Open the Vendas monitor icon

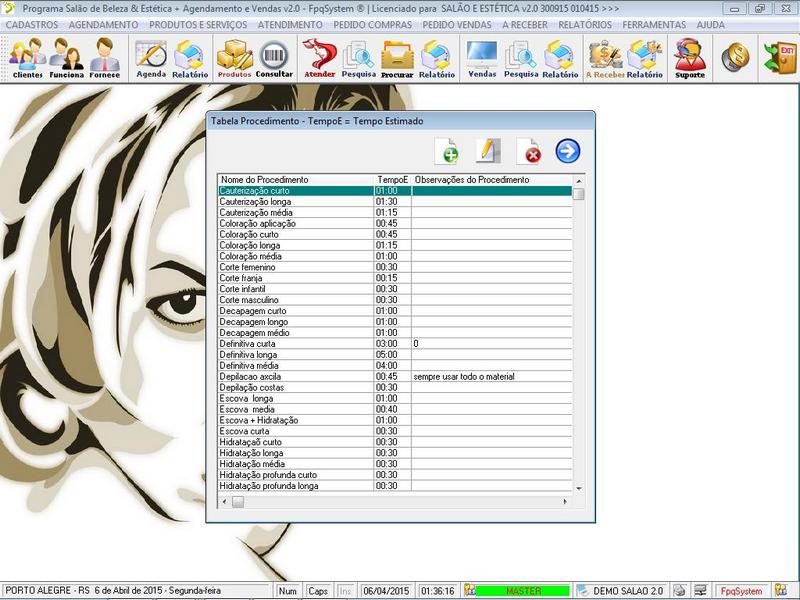pos(482,58)
